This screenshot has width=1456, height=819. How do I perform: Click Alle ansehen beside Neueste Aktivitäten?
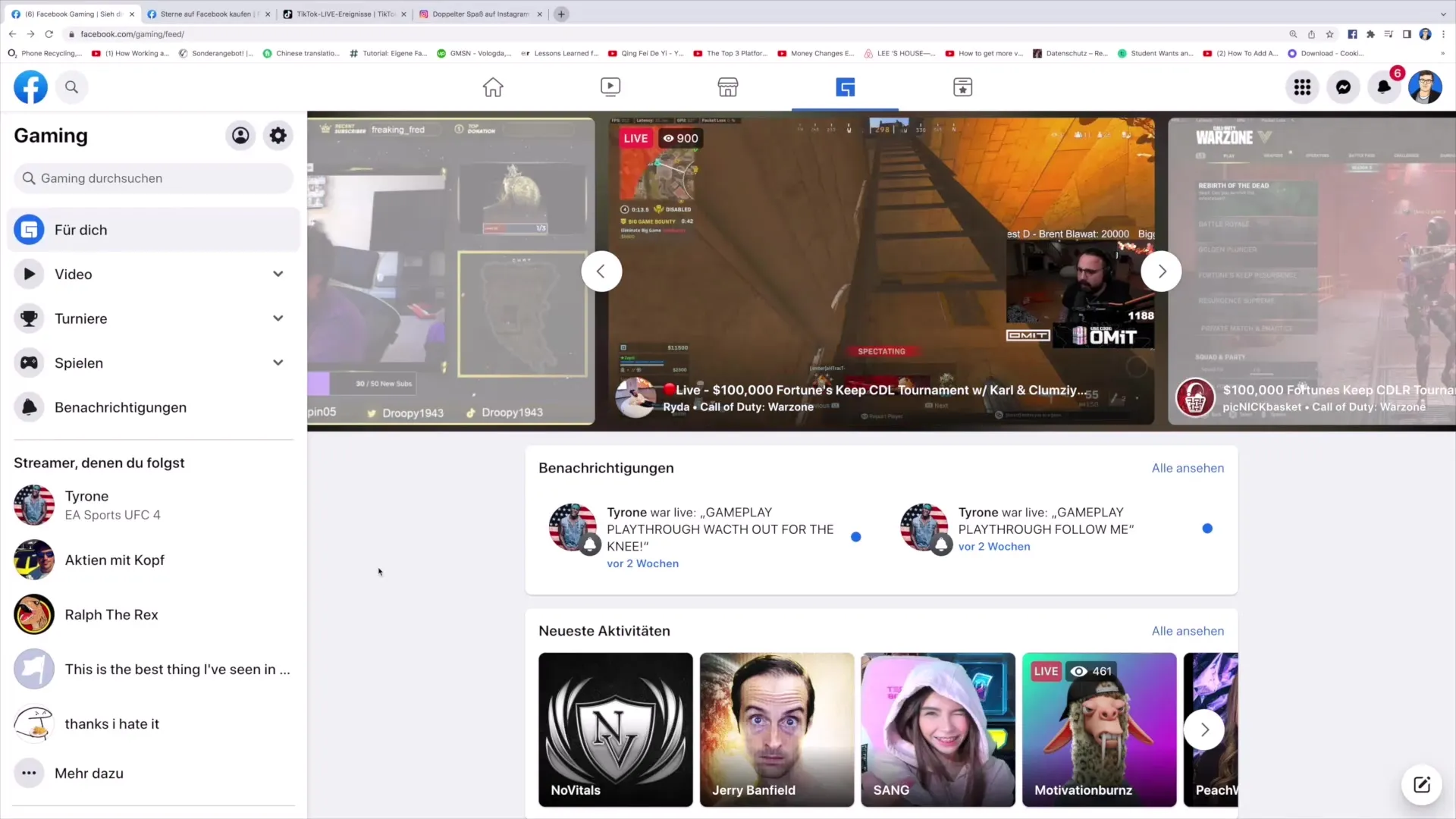pos(1188,632)
